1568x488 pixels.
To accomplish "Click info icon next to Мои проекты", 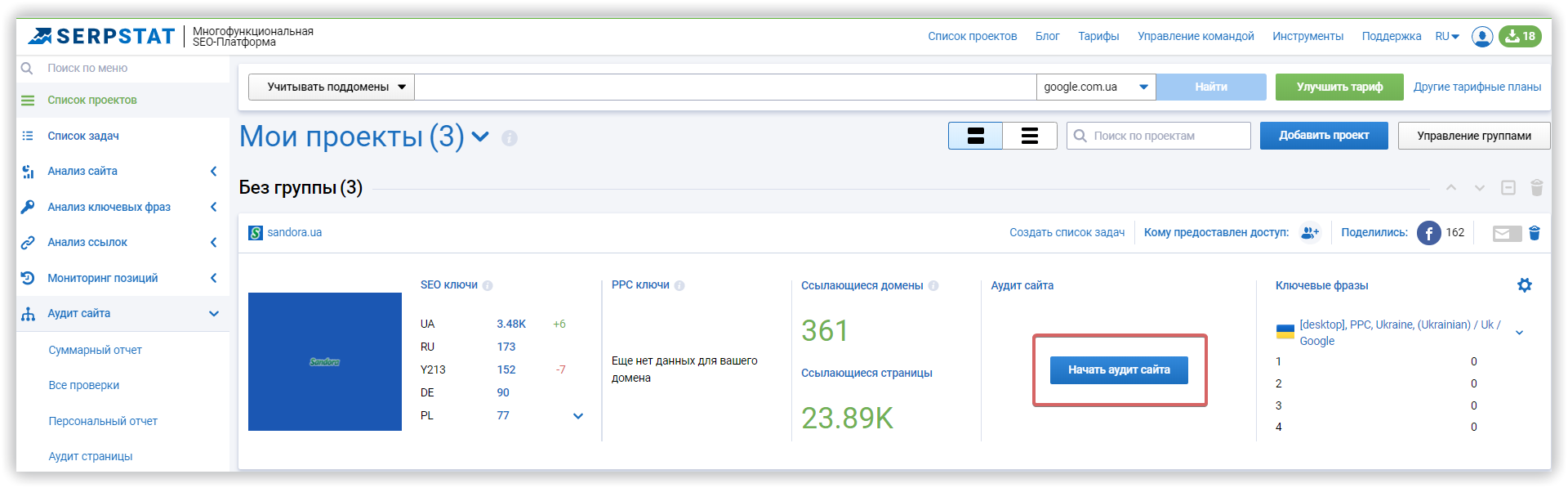I will pos(510,138).
